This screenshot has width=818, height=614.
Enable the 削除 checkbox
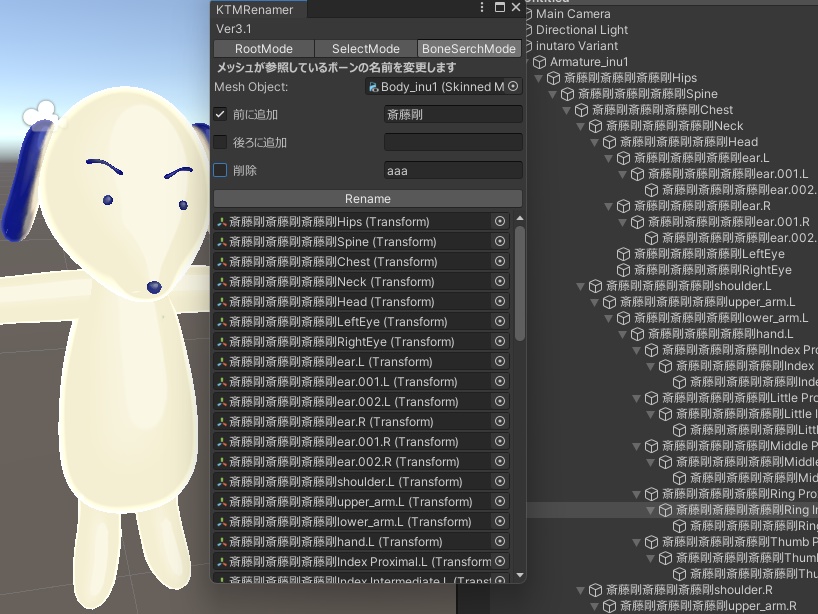222,170
